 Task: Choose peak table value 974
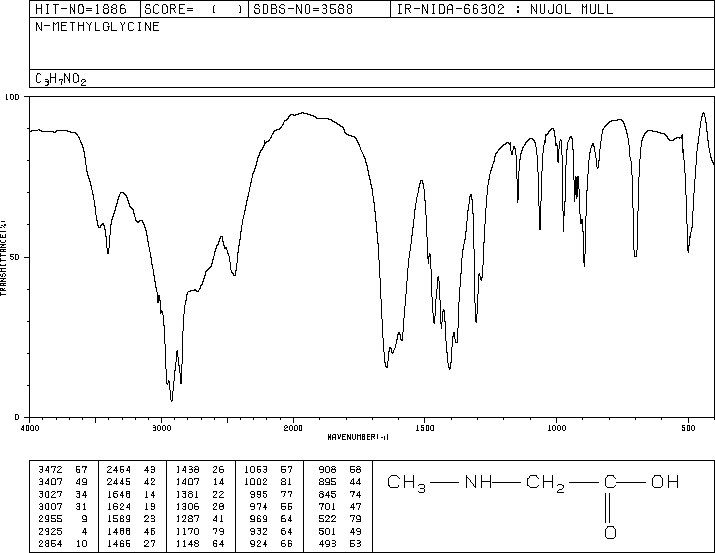(x=259, y=506)
